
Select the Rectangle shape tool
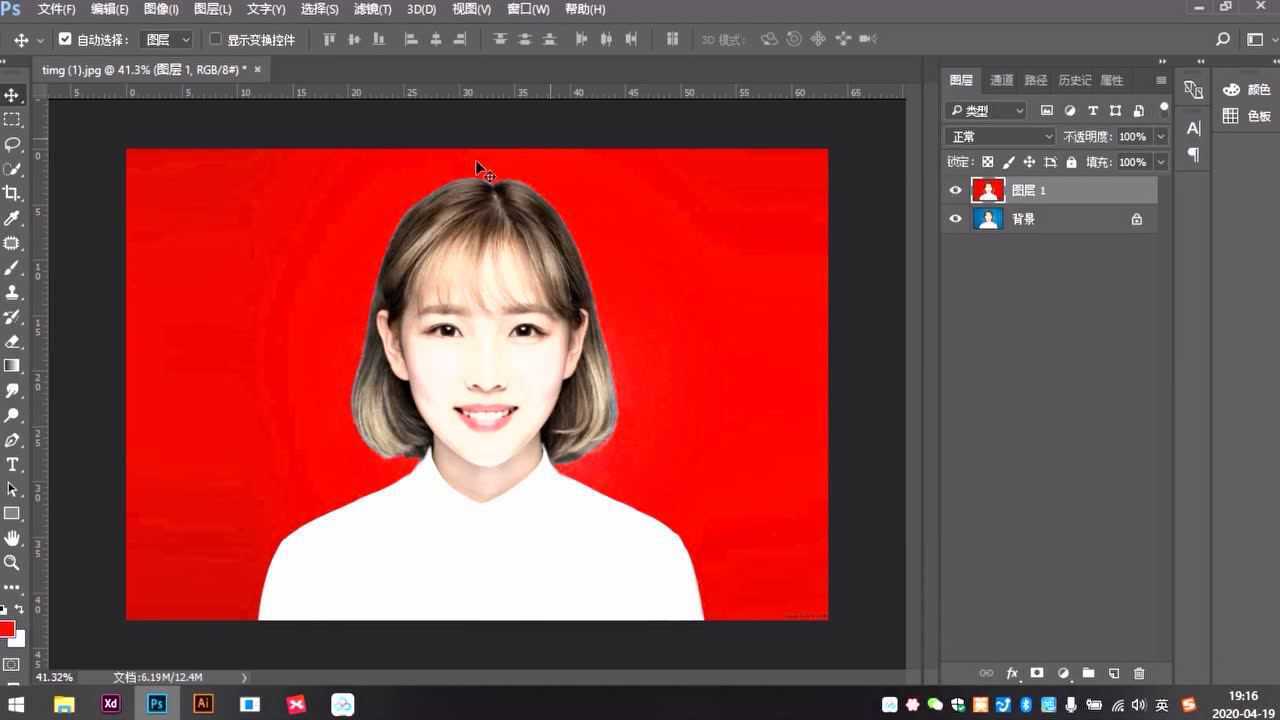[x=12, y=513]
